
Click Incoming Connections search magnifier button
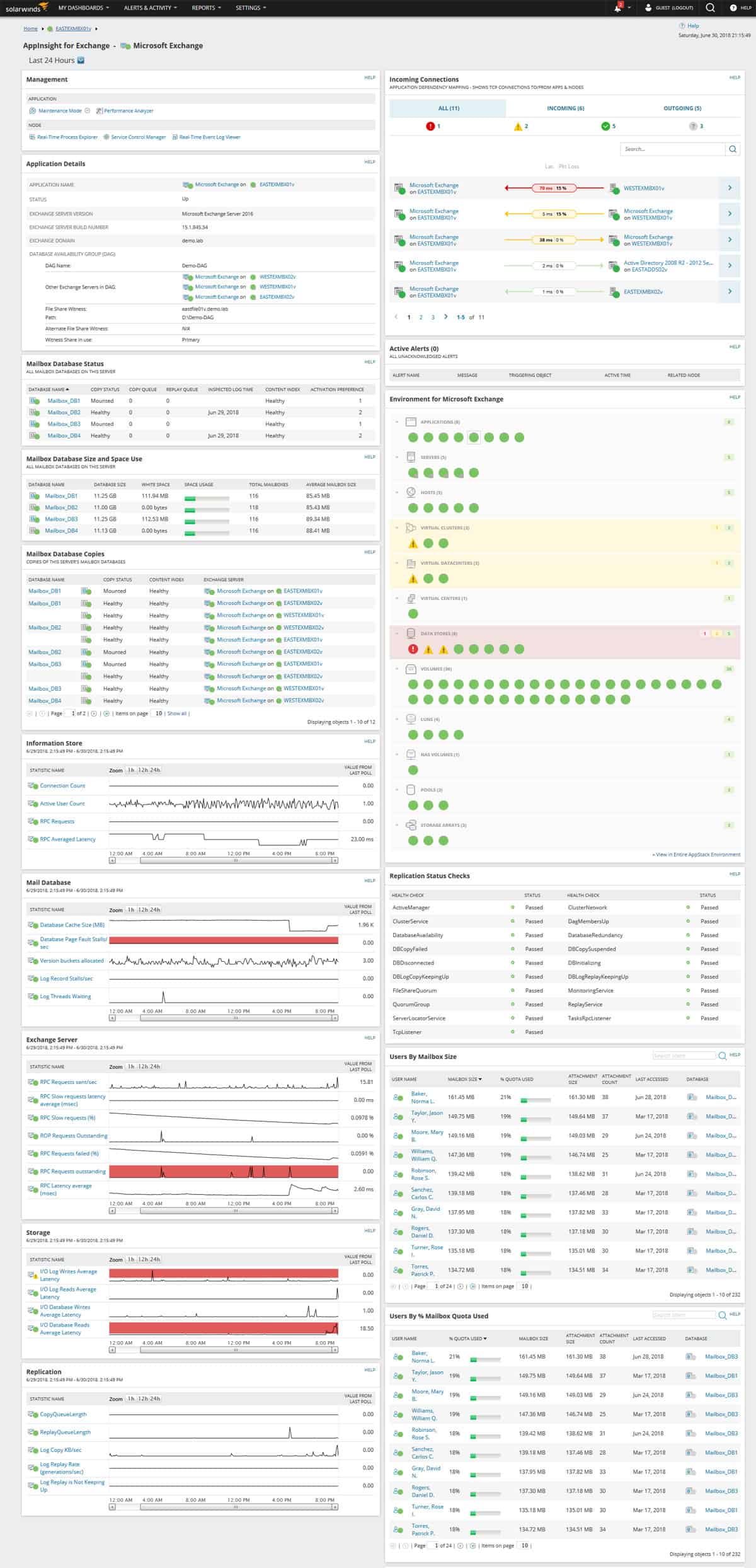tap(732, 149)
